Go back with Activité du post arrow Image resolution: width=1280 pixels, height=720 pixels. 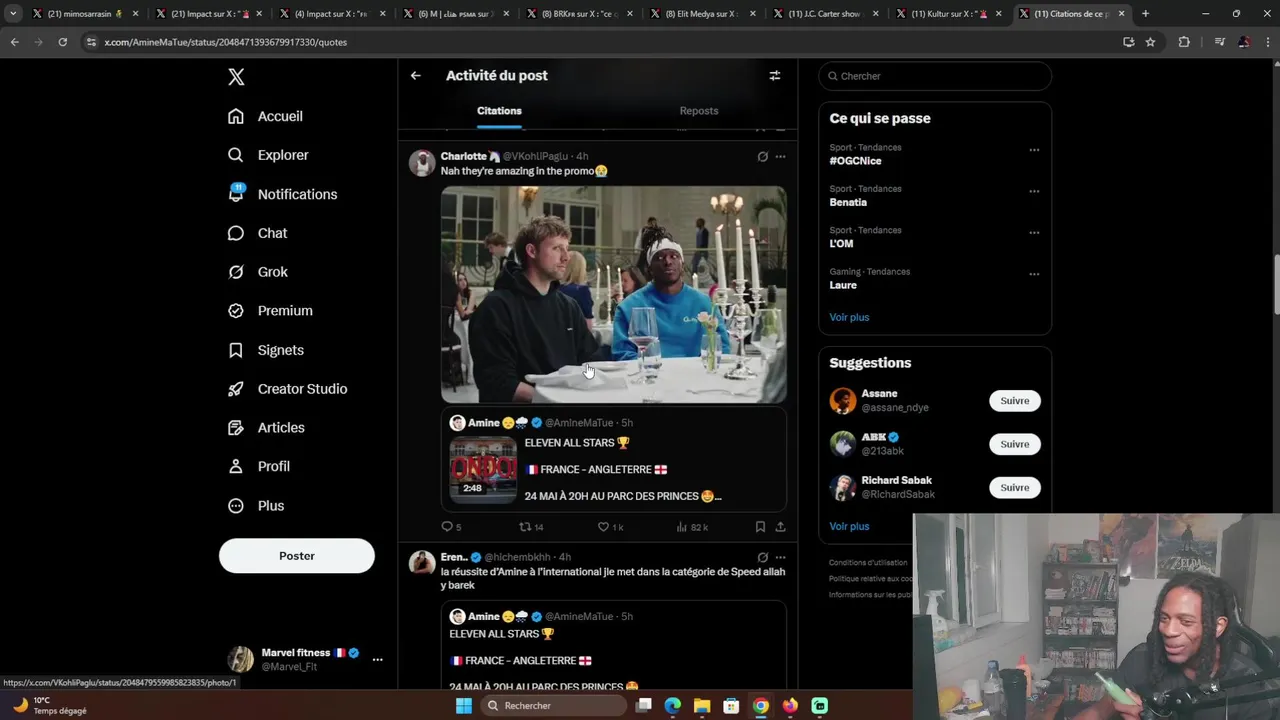pos(415,75)
